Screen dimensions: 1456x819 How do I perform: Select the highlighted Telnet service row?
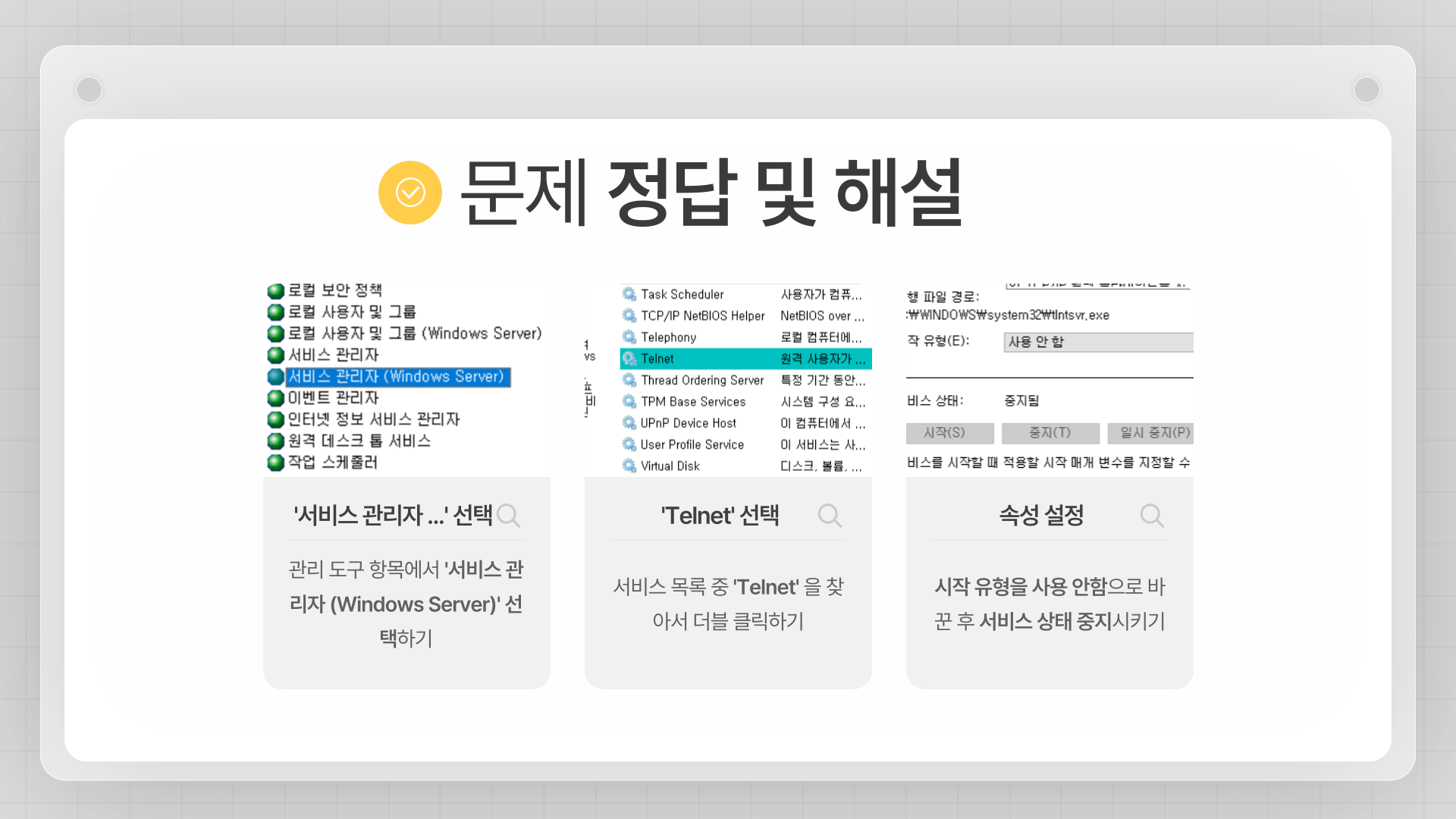pos(745,359)
